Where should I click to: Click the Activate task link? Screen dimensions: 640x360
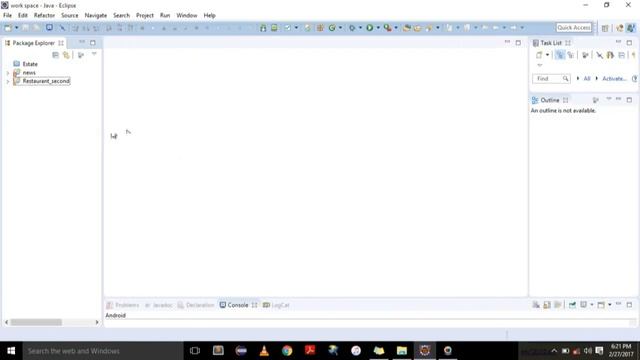point(614,78)
